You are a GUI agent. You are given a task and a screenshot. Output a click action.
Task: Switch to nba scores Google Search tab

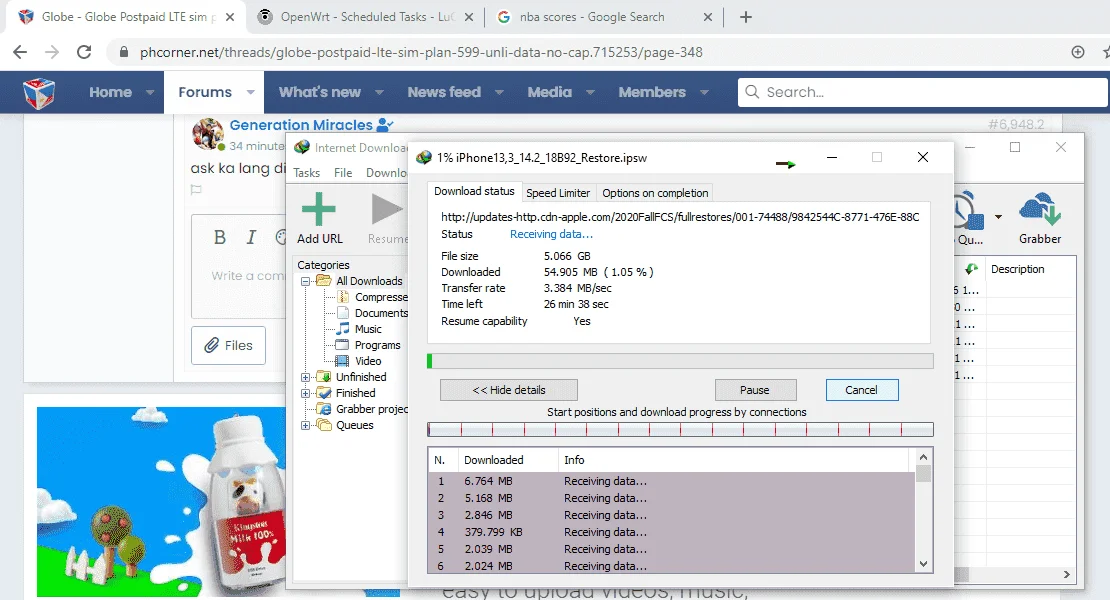pos(605,17)
